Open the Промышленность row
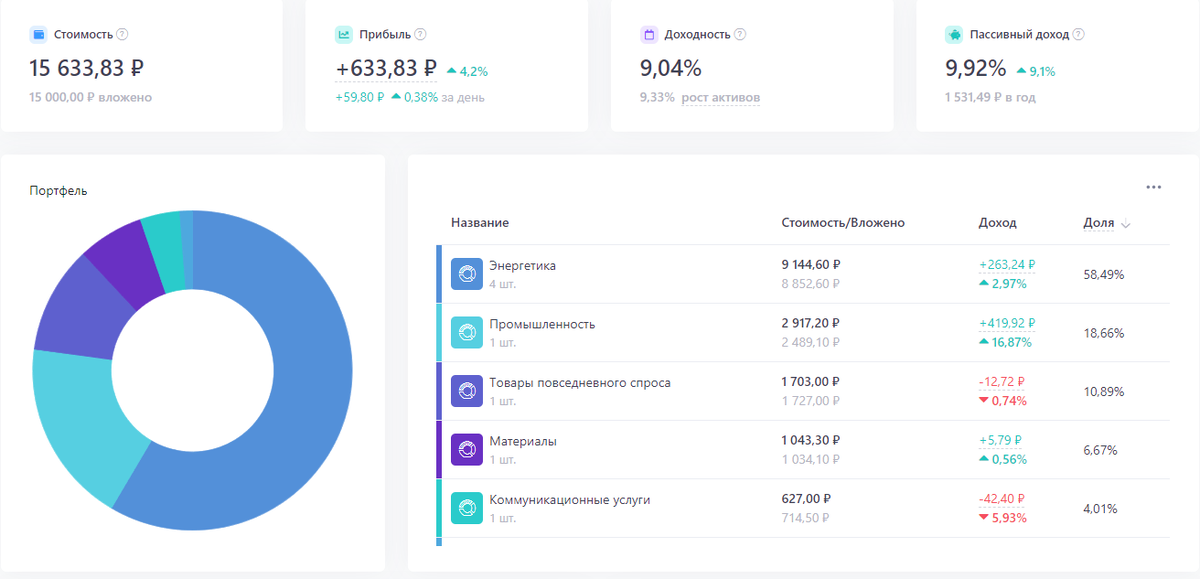 (x=803, y=333)
